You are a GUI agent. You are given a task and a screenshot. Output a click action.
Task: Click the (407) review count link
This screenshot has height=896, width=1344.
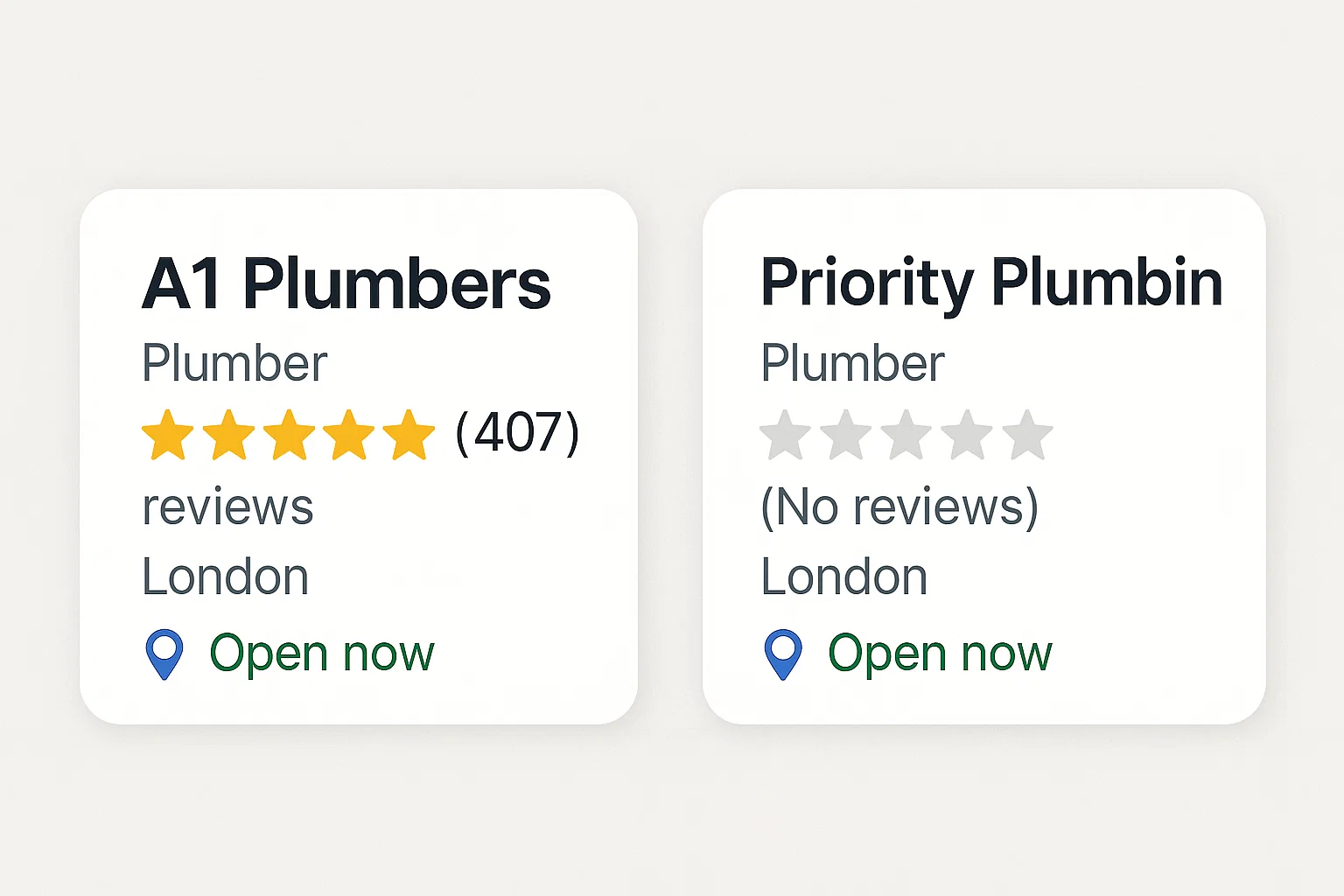(x=516, y=431)
